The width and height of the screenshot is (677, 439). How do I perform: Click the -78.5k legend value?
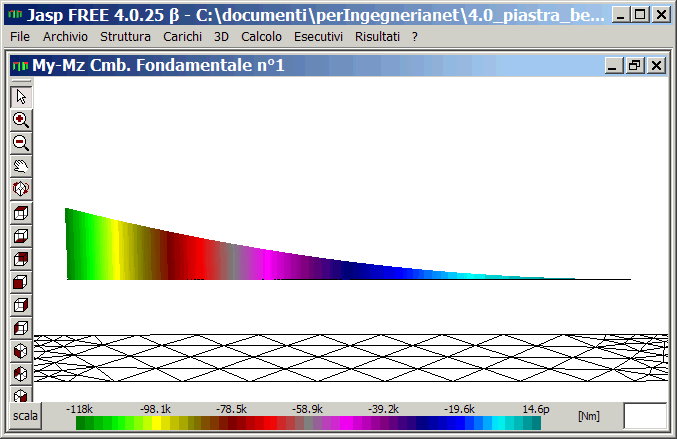tap(231, 409)
